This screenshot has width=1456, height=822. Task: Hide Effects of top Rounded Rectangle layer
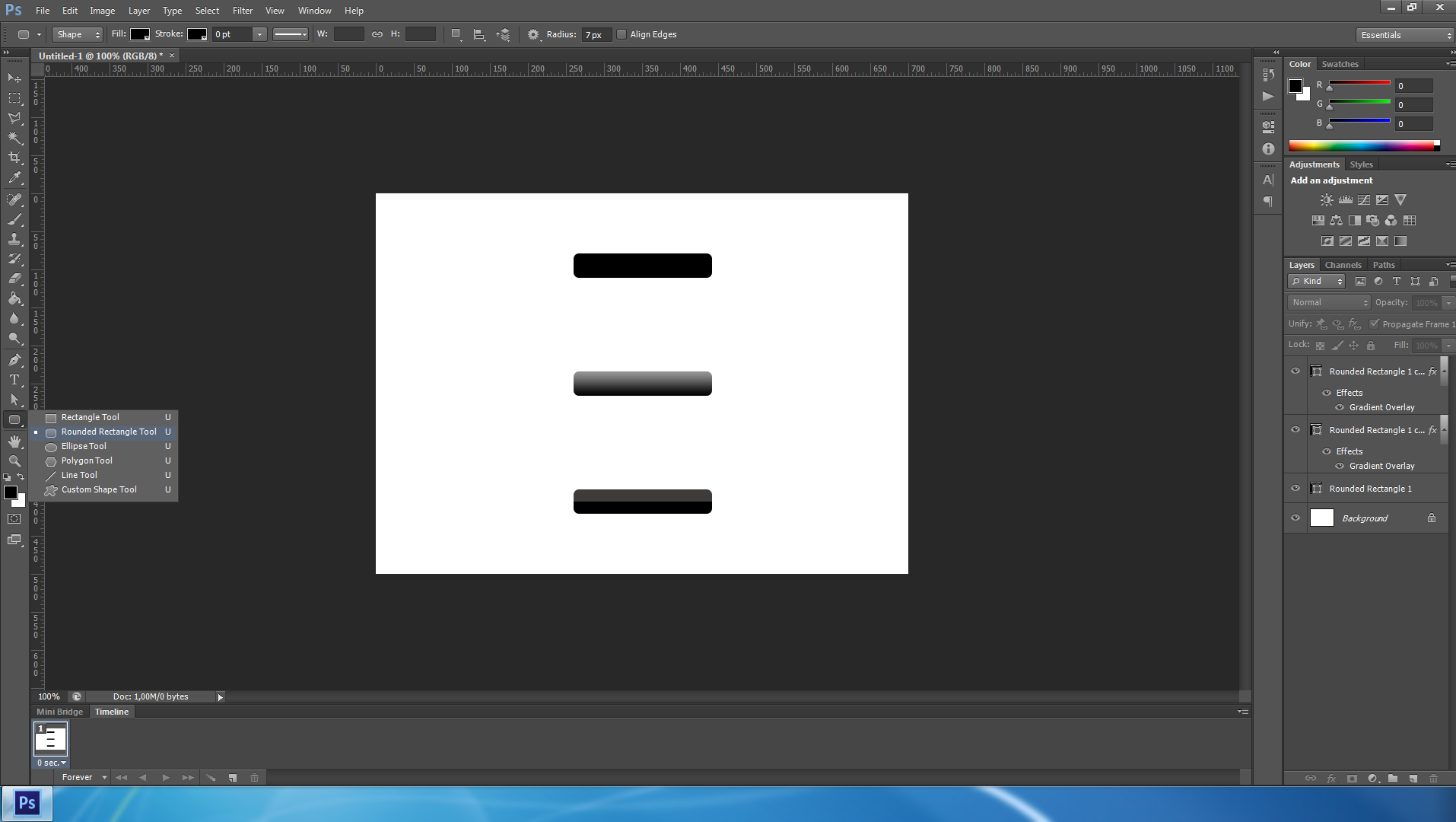(x=1327, y=393)
